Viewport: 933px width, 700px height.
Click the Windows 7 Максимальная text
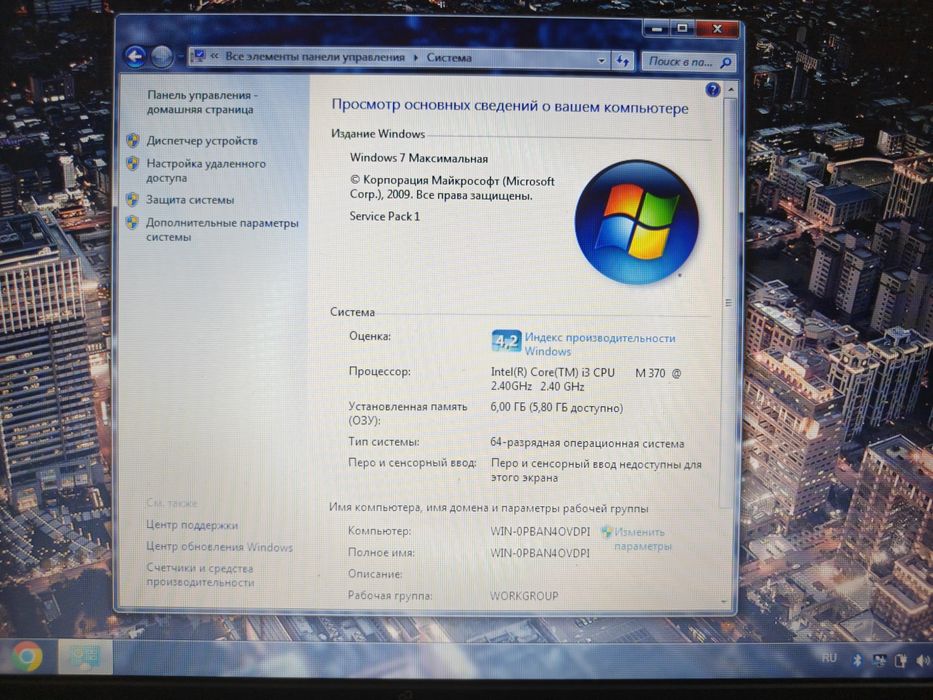coord(419,158)
